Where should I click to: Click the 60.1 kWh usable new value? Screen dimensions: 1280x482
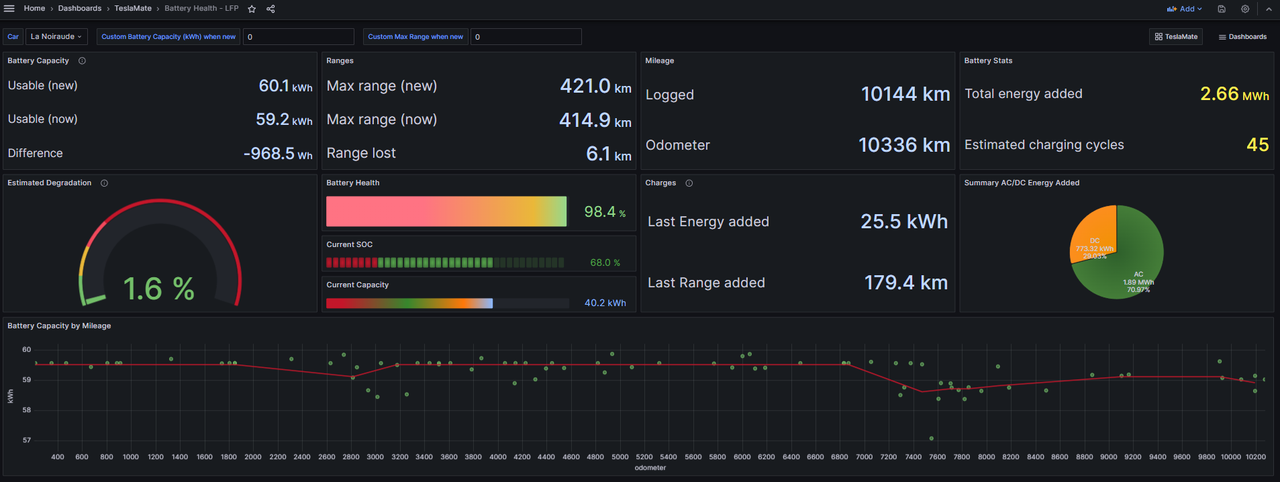tap(285, 86)
